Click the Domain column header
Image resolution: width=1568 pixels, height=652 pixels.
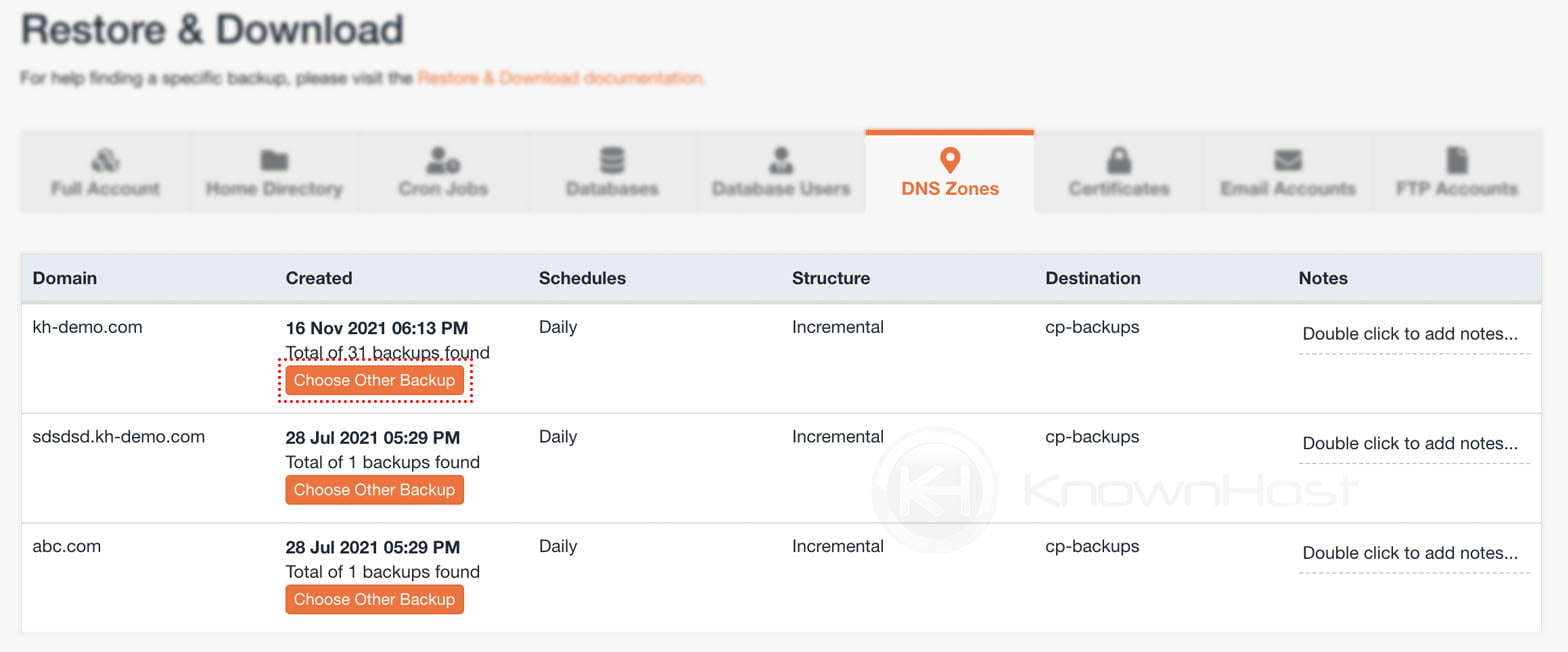point(65,278)
